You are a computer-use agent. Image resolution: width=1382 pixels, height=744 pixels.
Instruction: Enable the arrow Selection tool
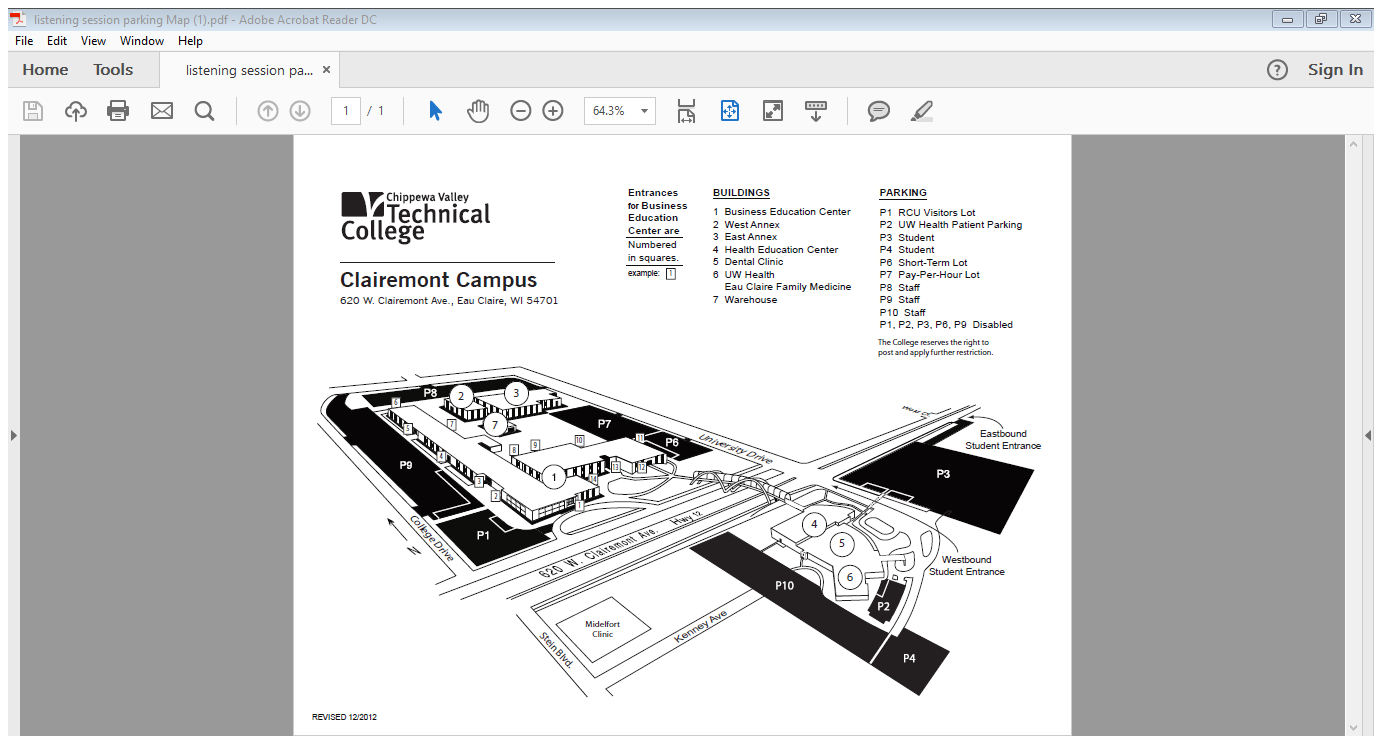(435, 111)
